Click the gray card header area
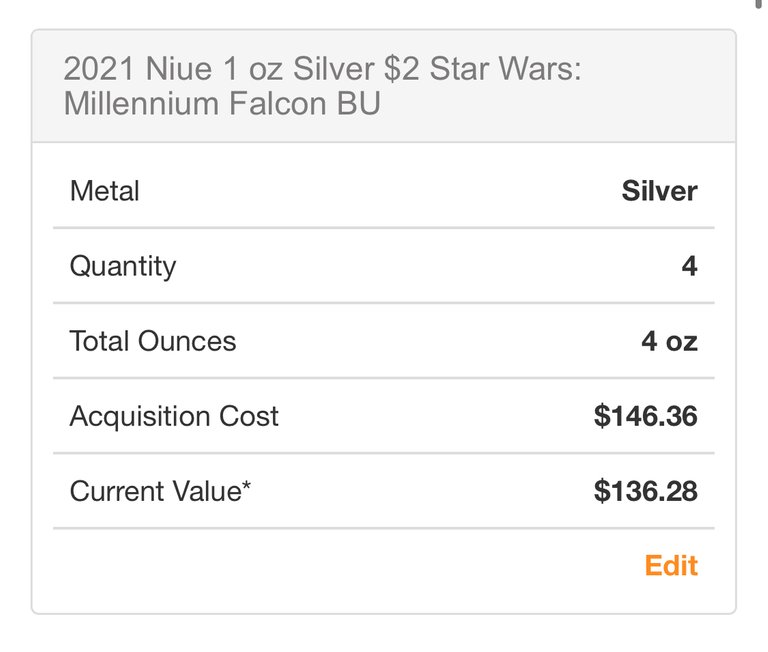The height and width of the screenshot is (652, 768). pyautogui.click(x=384, y=86)
